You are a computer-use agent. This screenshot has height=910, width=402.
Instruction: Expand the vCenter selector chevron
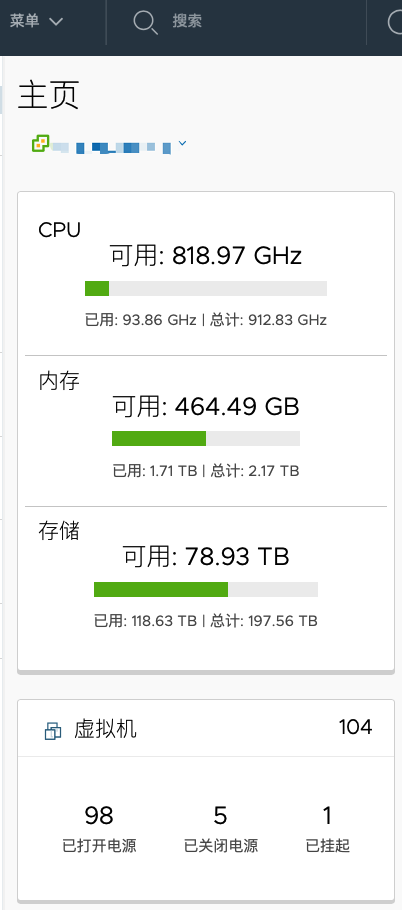coord(182,143)
